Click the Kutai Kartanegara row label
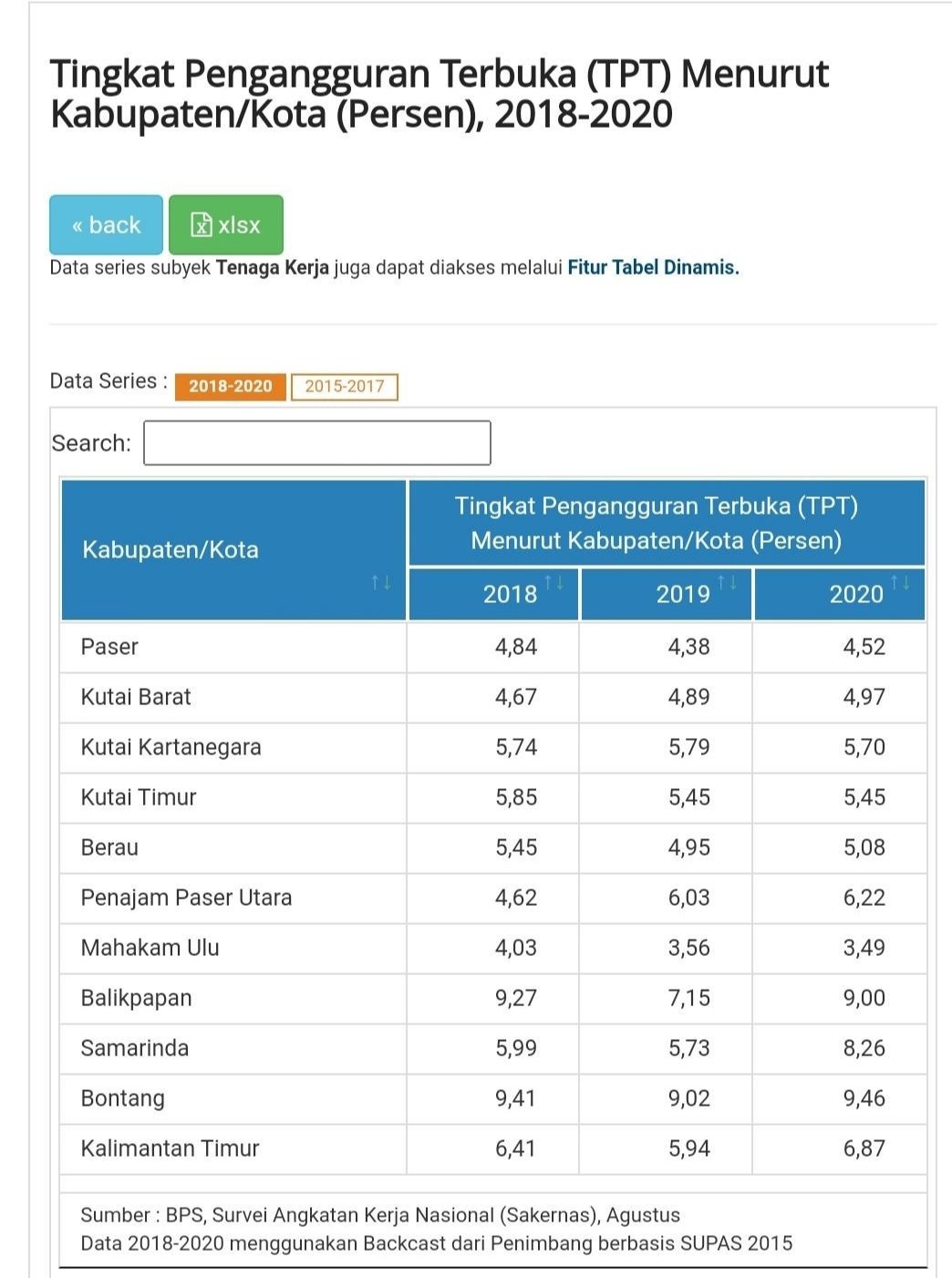Screen dimensions: 952x1278 (171, 748)
